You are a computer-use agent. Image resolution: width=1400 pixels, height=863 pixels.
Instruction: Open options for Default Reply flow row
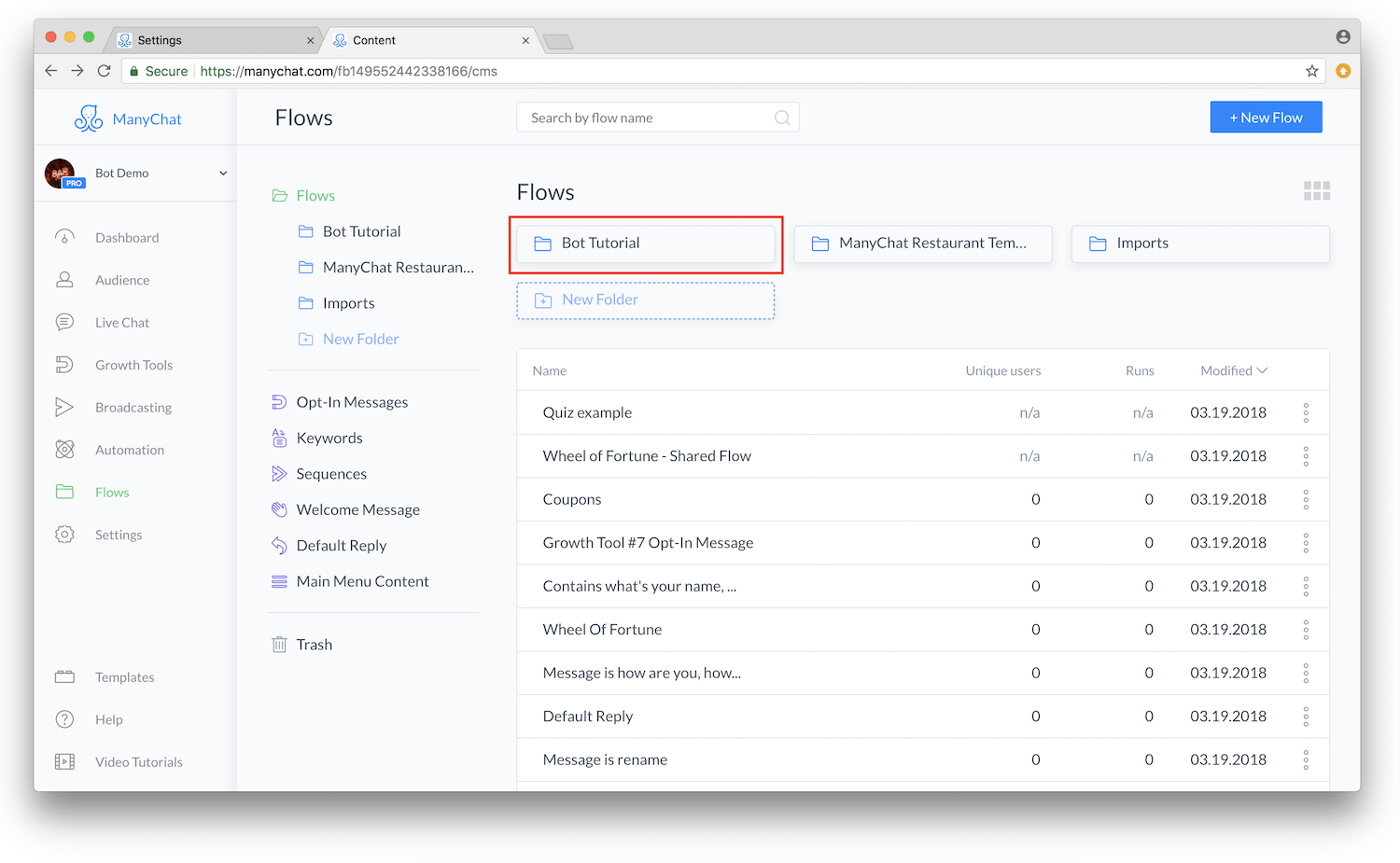1306,717
